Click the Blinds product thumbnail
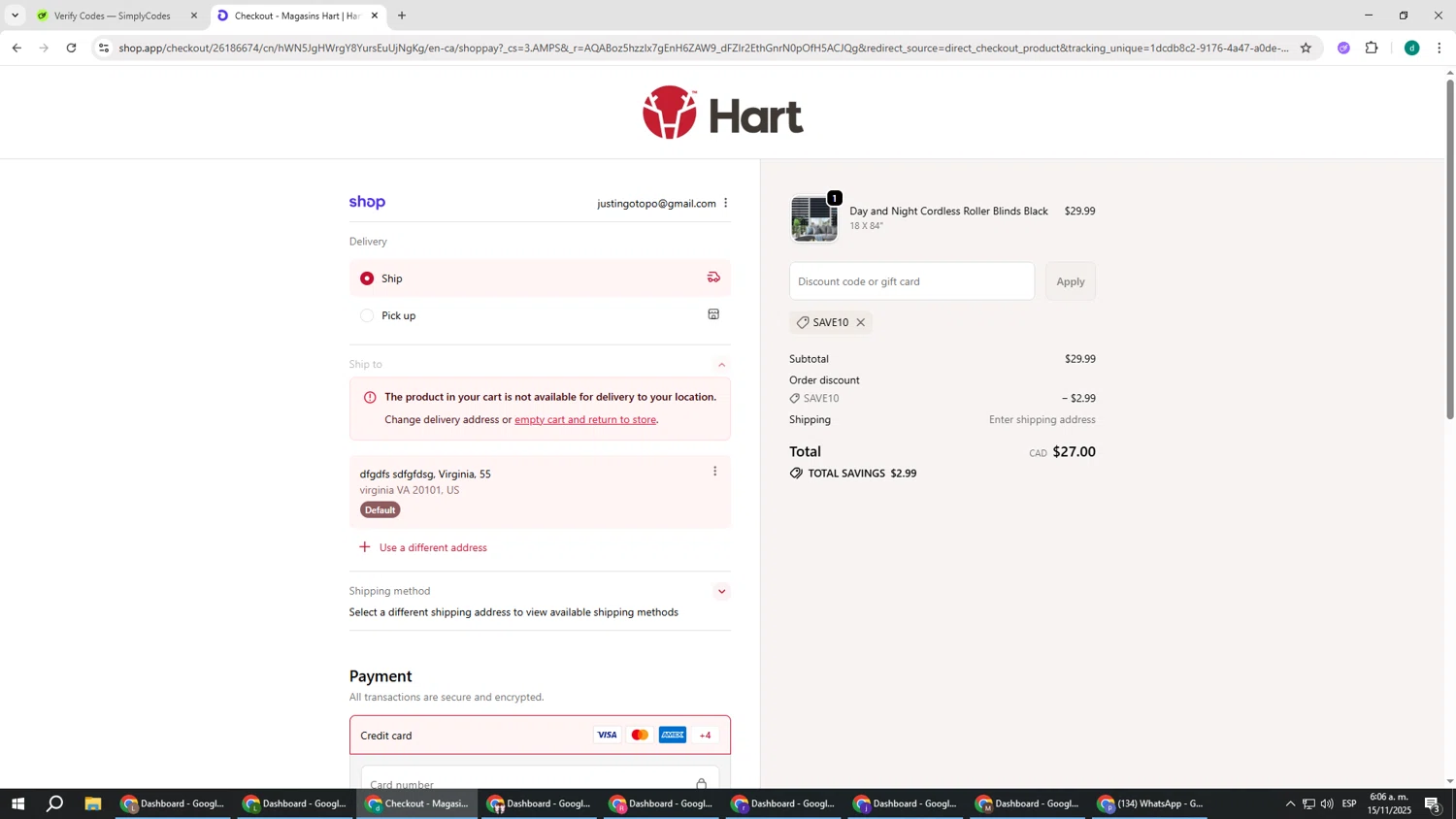The width and height of the screenshot is (1456, 819). pyautogui.click(x=813, y=218)
